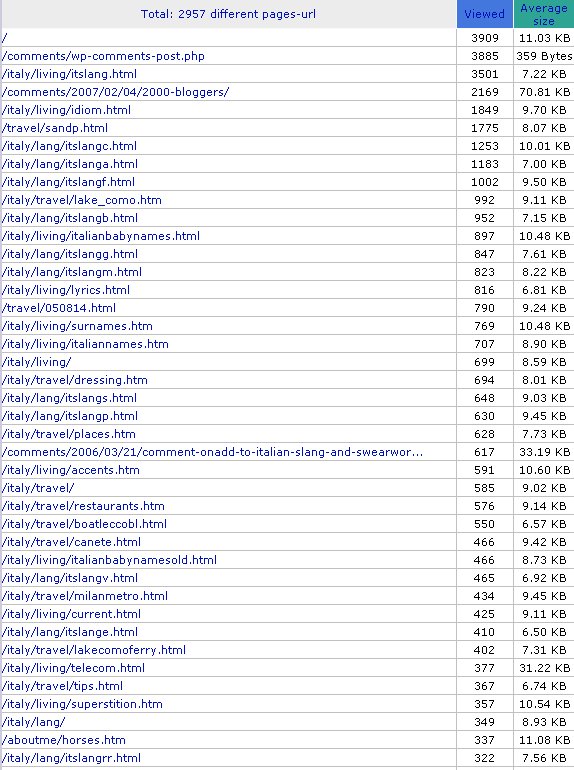
Task: Click the Total 2957 different pages-url header
Action: 228,14
